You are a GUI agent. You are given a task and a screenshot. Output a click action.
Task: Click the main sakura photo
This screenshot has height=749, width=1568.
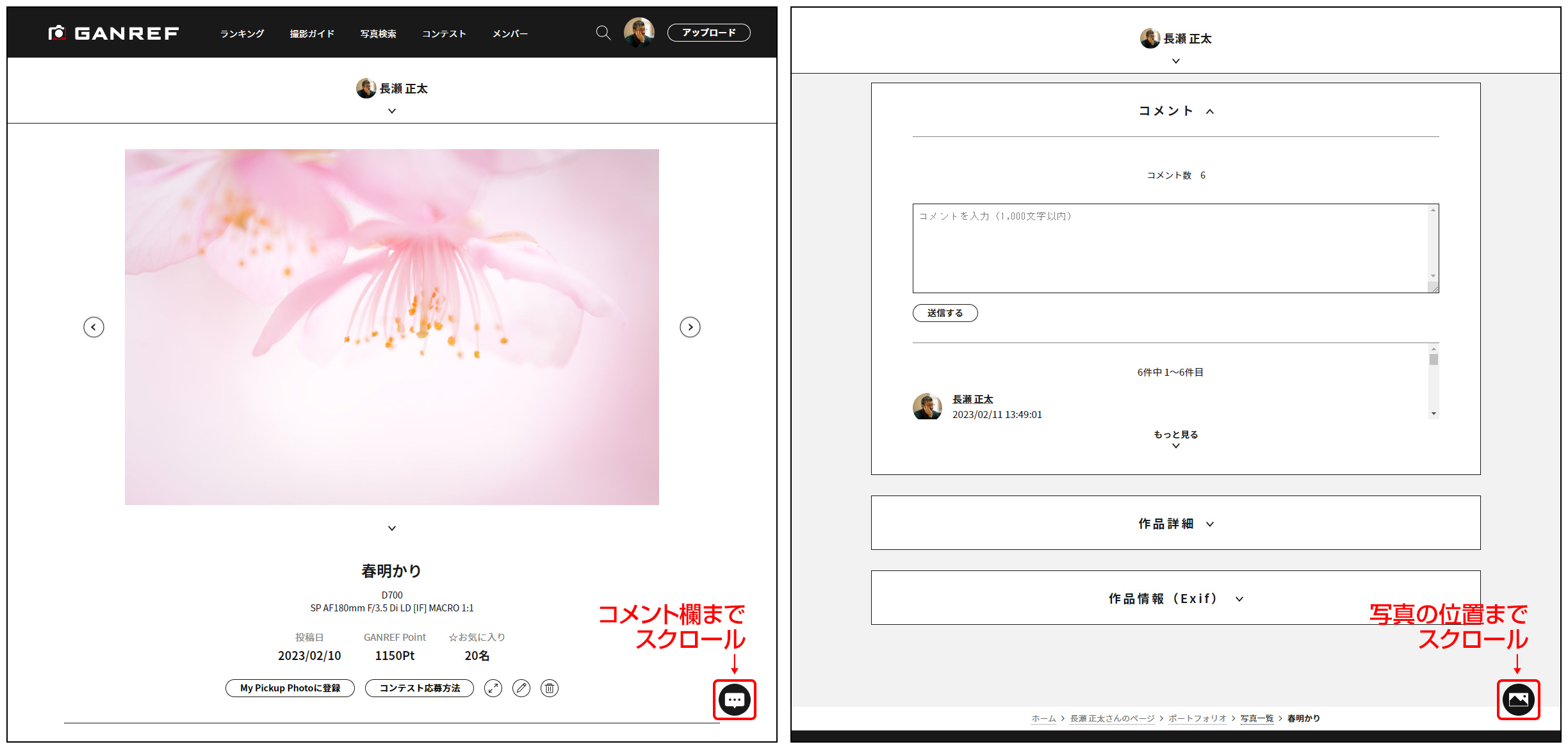(x=392, y=327)
